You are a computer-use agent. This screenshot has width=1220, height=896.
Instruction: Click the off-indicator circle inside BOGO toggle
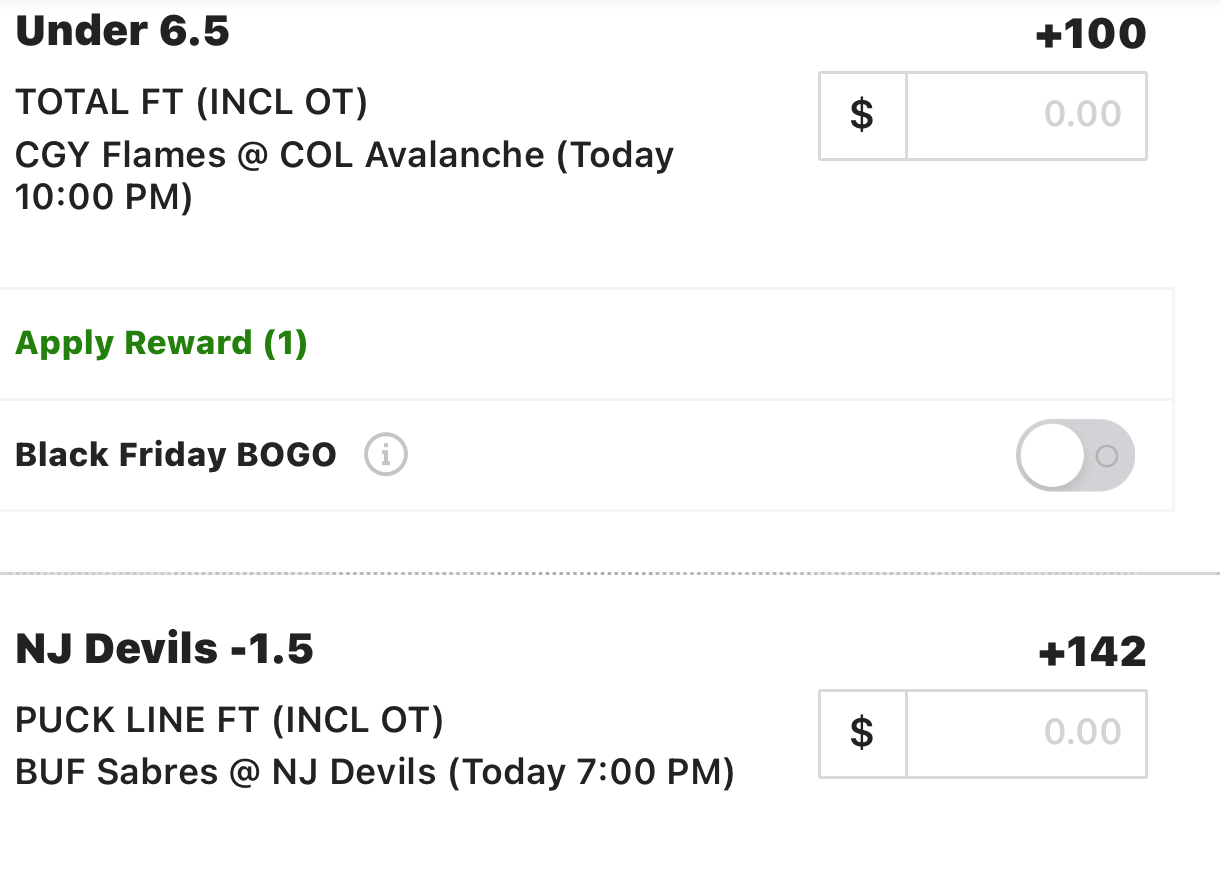tap(1106, 456)
